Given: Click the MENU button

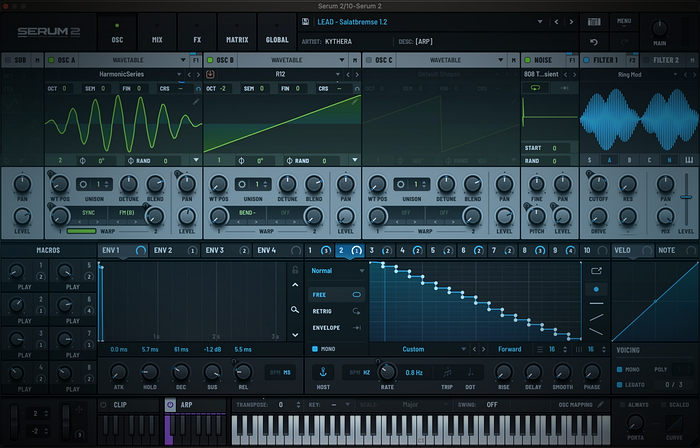Looking at the screenshot, I should point(624,20).
